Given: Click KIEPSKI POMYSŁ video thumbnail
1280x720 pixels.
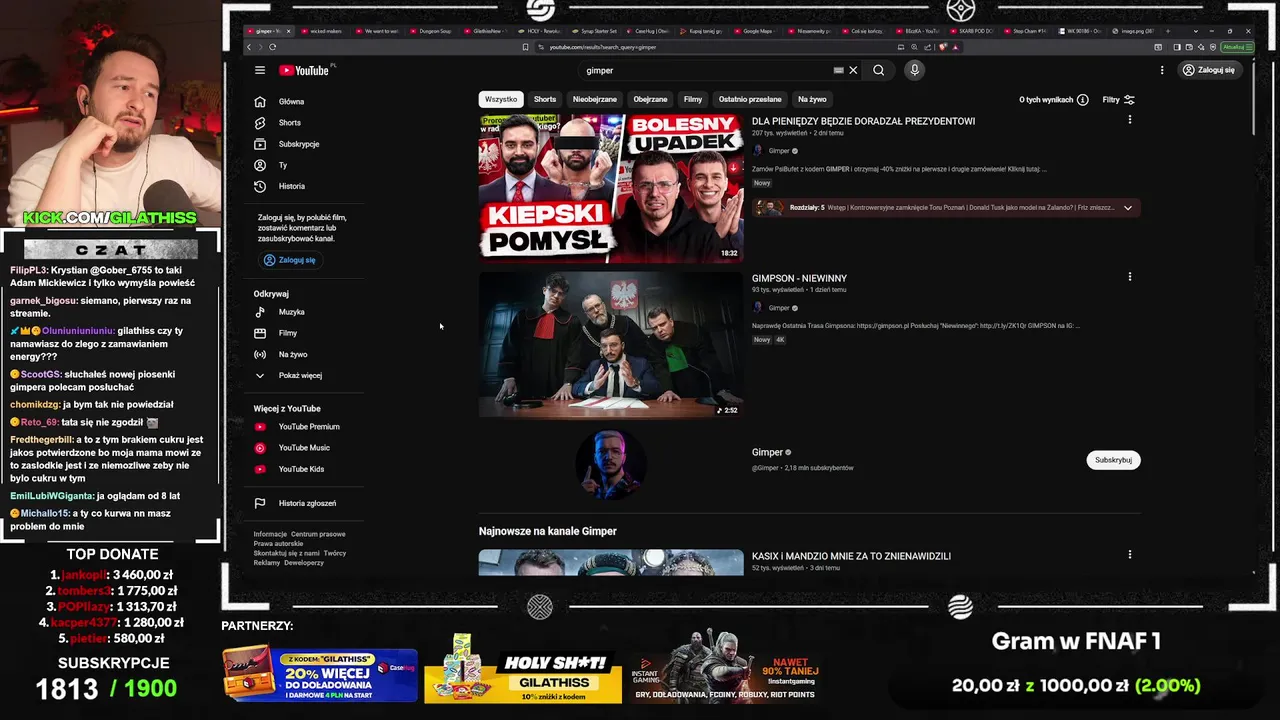Looking at the screenshot, I should point(611,188).
